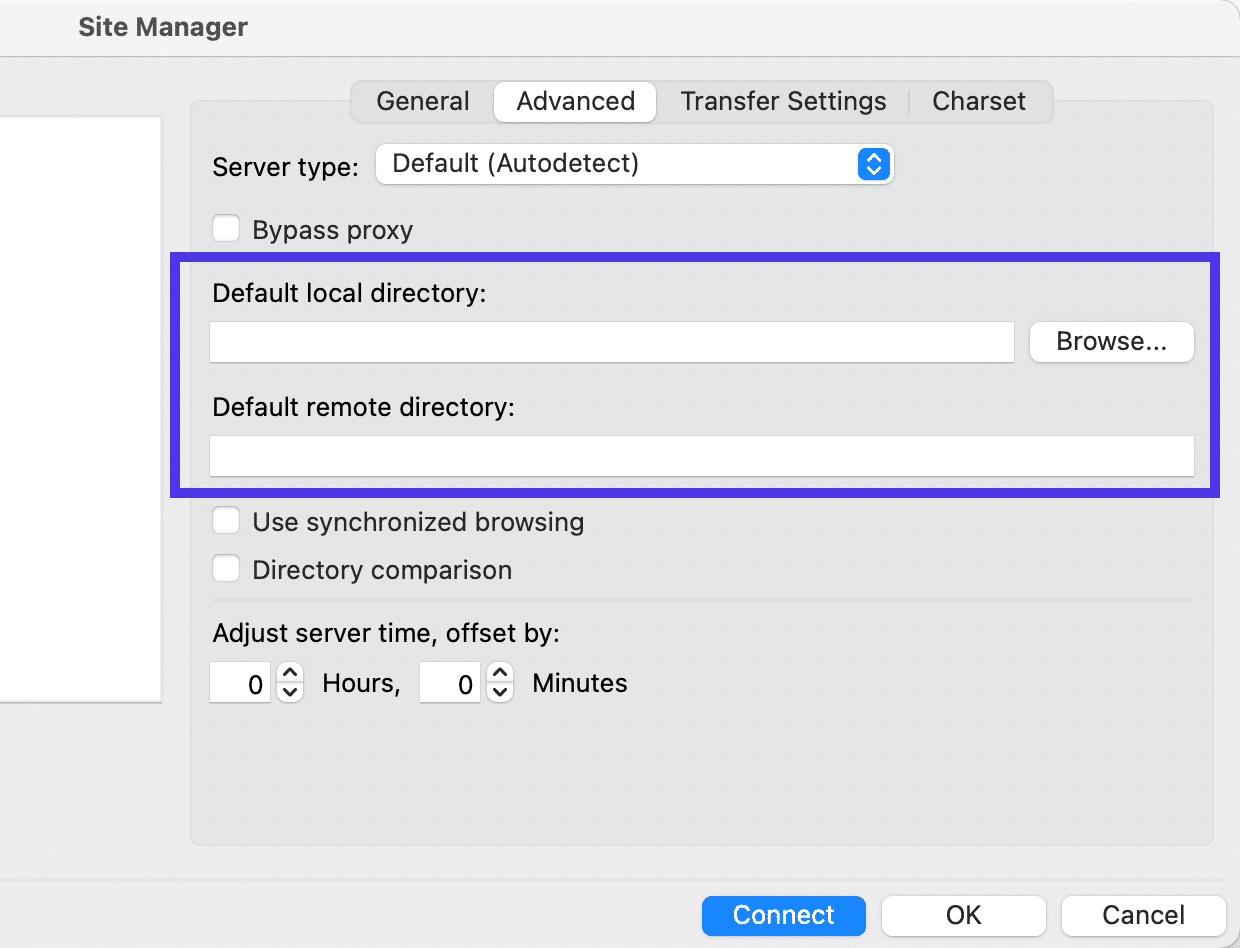1240x948 pixels.
Task: Click the Default local directory field
Action: point(612,341)
